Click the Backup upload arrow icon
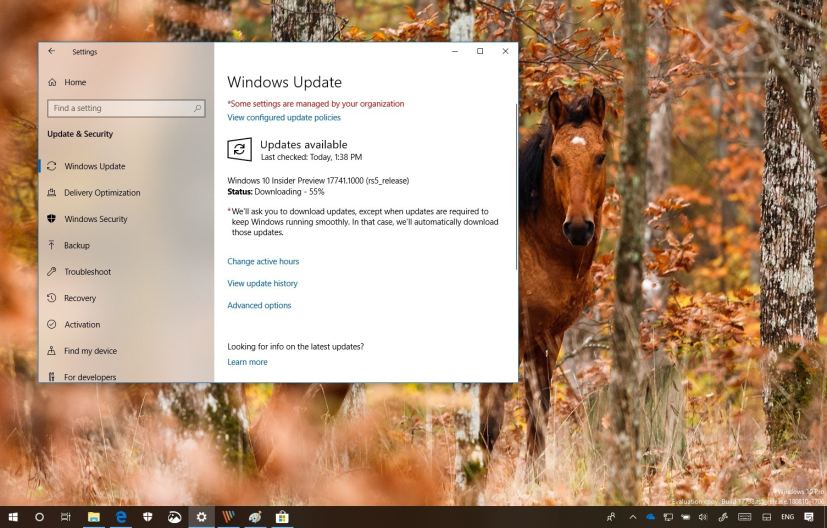This screenshot has width=827, height=528. pos(52,245)
